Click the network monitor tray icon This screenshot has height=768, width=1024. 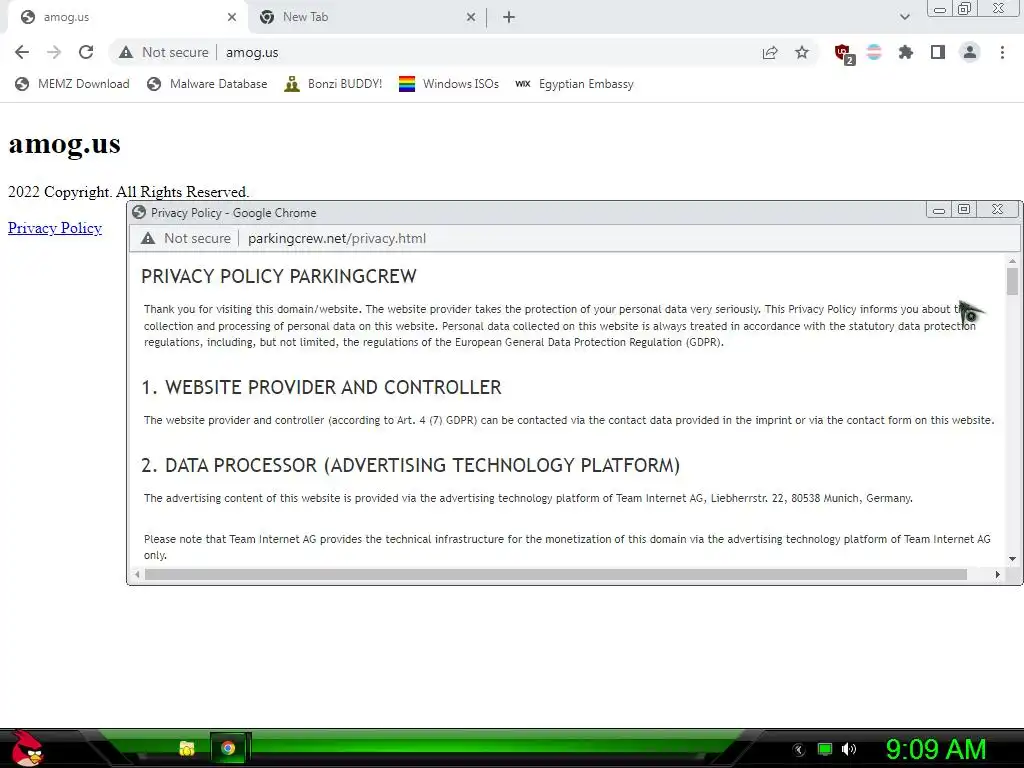[x=825, y=749]
